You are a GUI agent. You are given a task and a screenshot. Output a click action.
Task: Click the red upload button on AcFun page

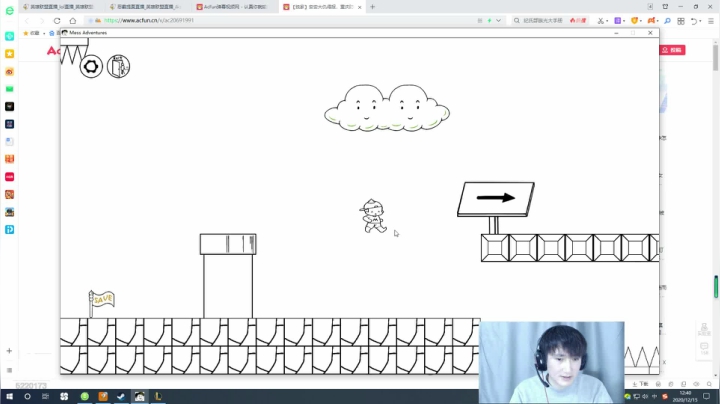pyautogui.click(x=673, y=50)
